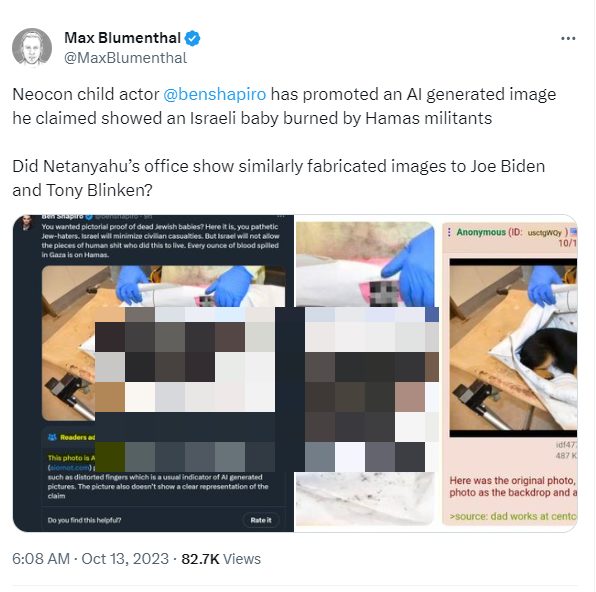Open the left embedded Ben Shapiro screenshot
The image size is (596, 592).
pos(153,373)
